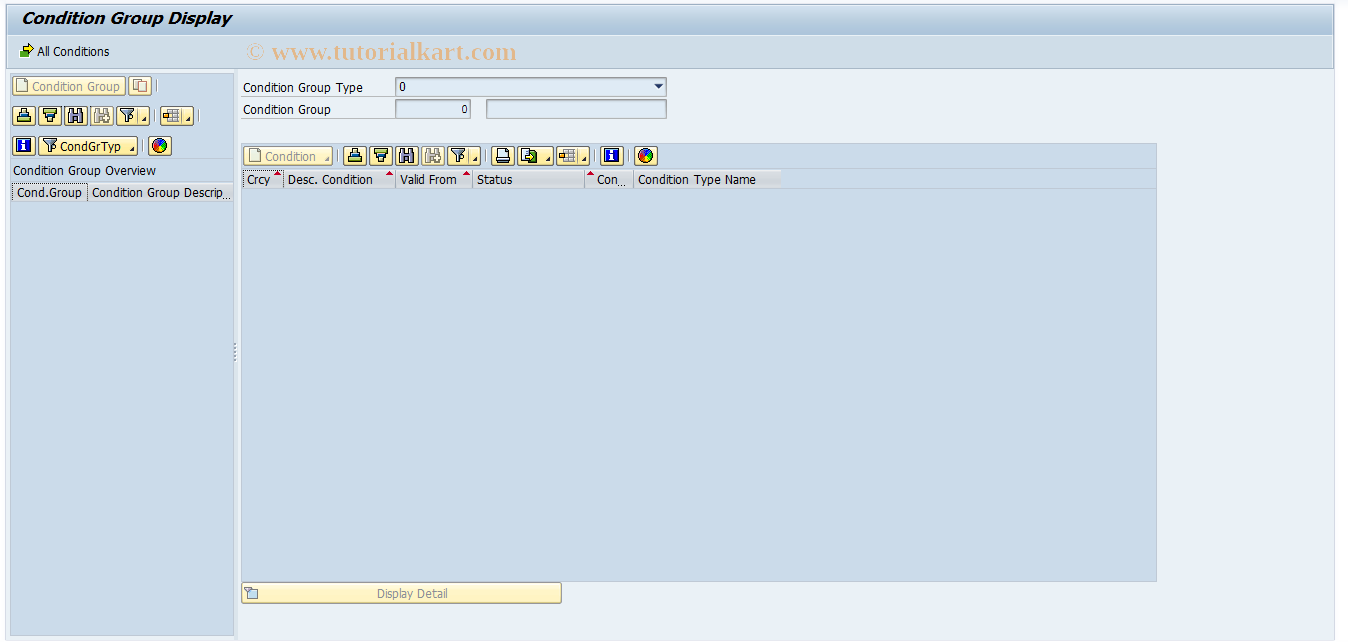Sort descending in the Condition Group Overview toolbar
1348x642 pixels.
tap(50, 116)
